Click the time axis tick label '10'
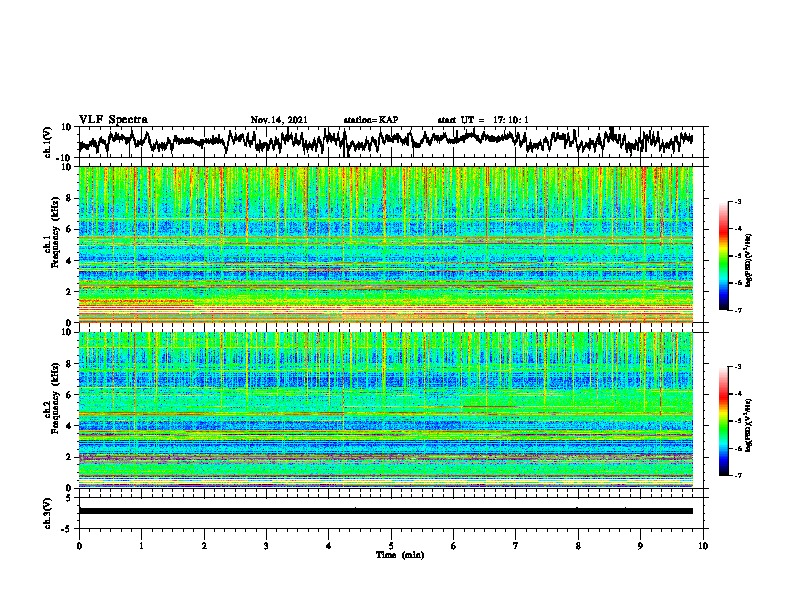Screen dimensions: 792x612 tap(703, 546)
